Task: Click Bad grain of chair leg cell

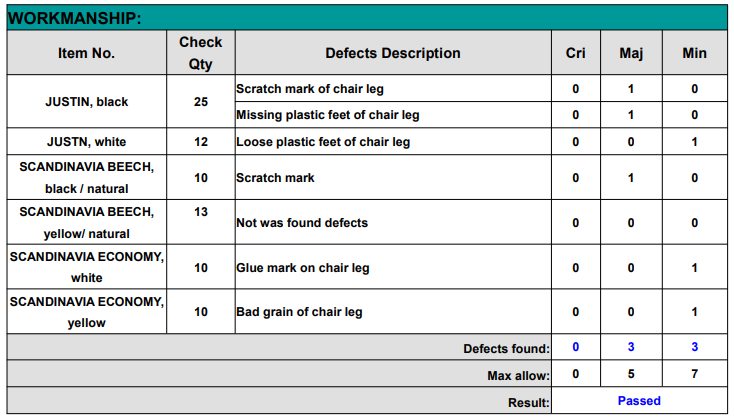Action: pyautogui.click(x=393, y=312)
